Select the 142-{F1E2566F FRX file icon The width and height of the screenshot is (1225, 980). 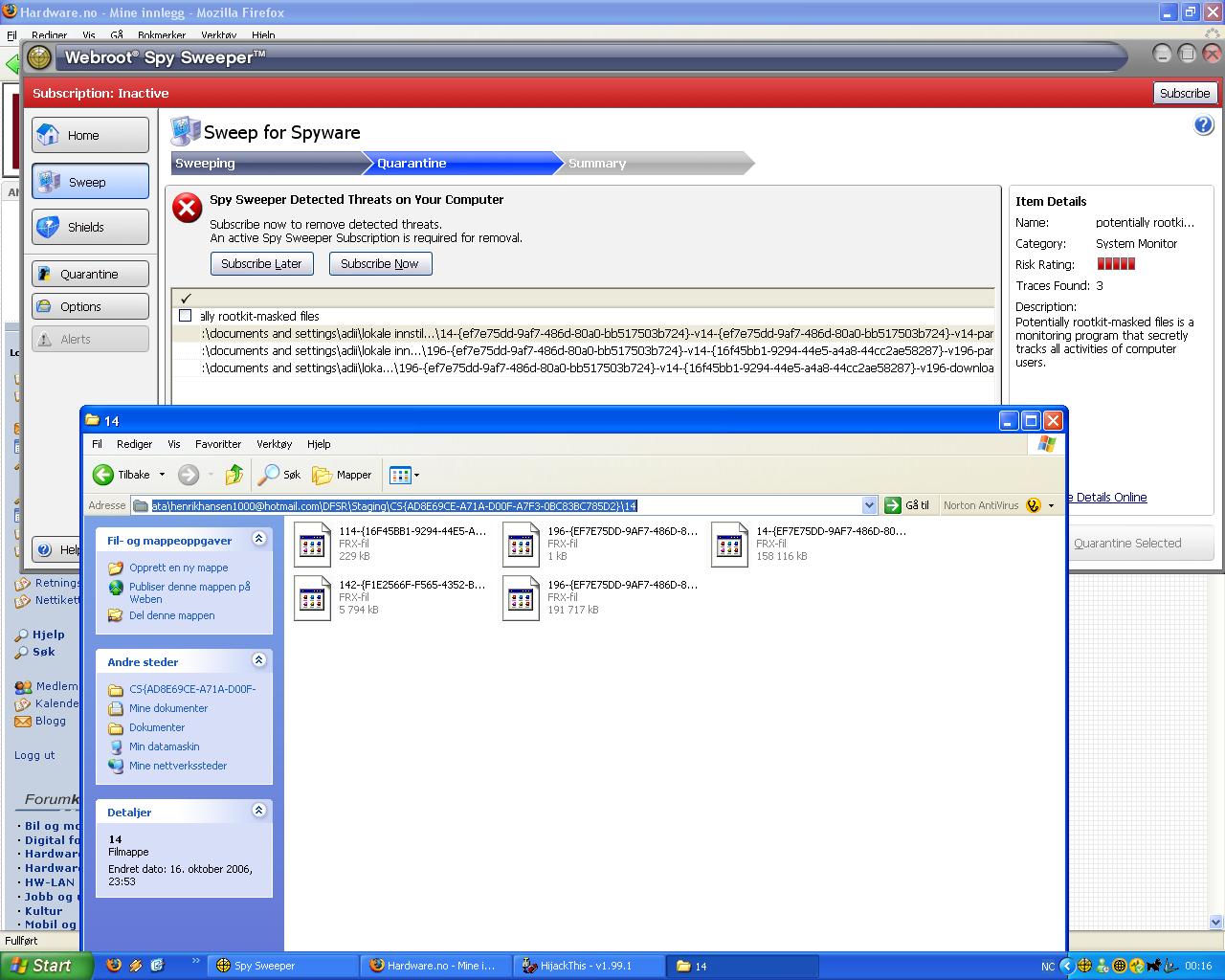(x=312, y=598)
